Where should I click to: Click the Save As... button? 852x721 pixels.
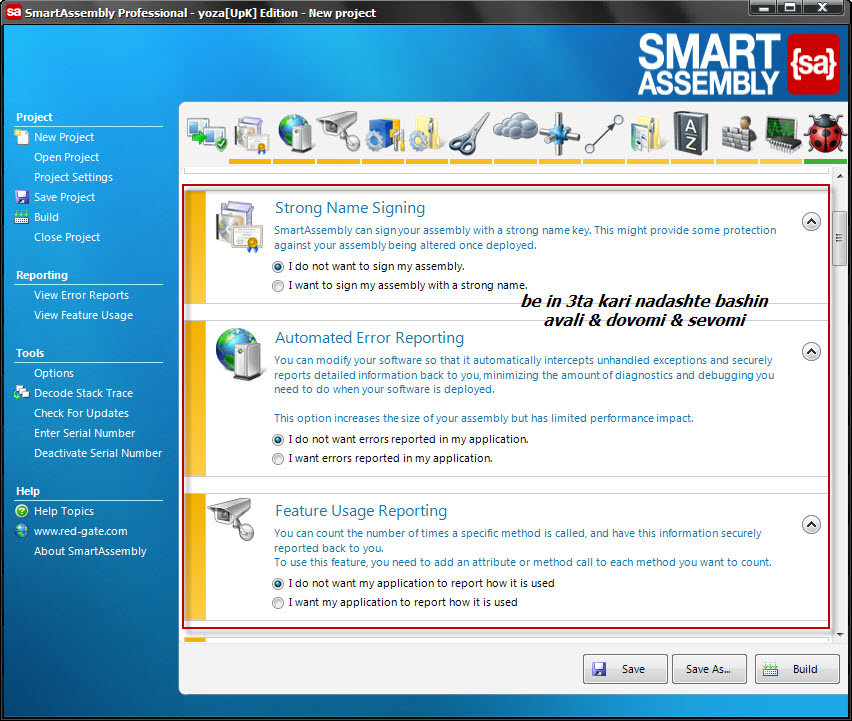709,669
